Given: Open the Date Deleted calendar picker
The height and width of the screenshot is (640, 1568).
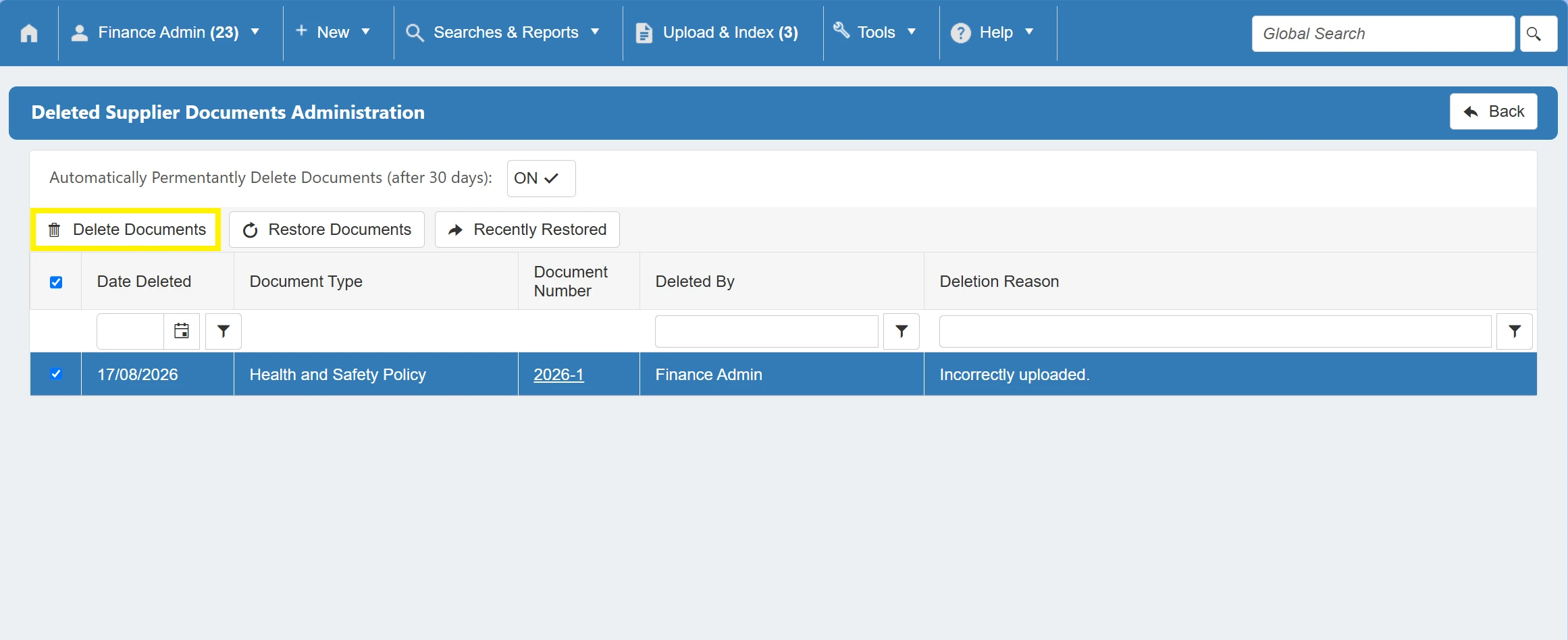Looking at the screenshot, I should (x=182, y=331).
